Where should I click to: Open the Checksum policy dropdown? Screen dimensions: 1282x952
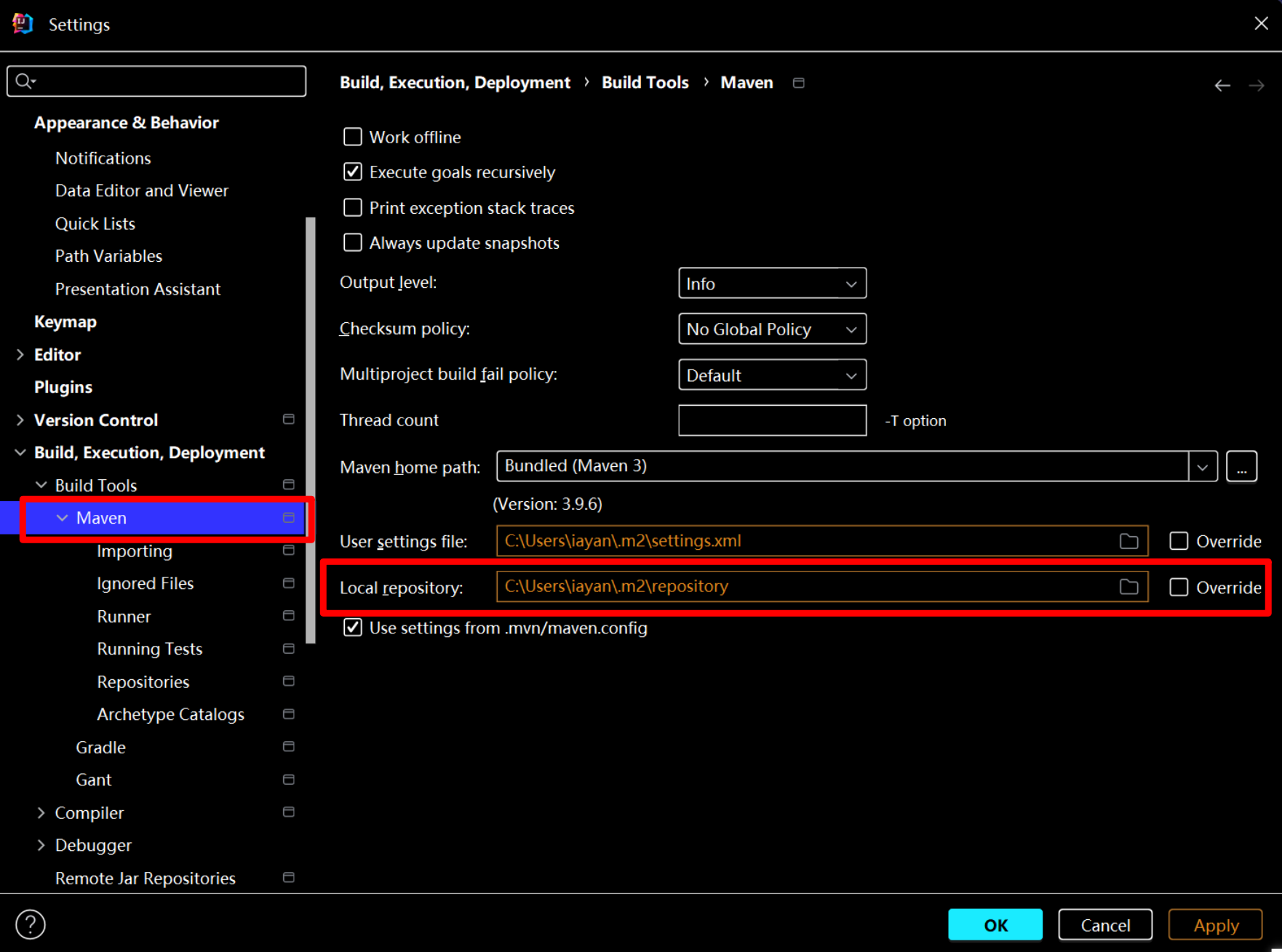[x=772, y=329]
